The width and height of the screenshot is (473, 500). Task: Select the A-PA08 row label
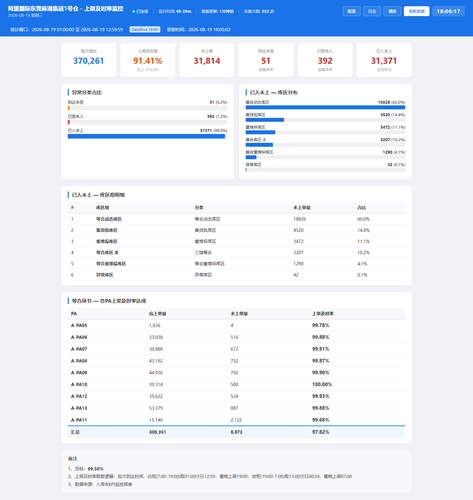point(79,361)
